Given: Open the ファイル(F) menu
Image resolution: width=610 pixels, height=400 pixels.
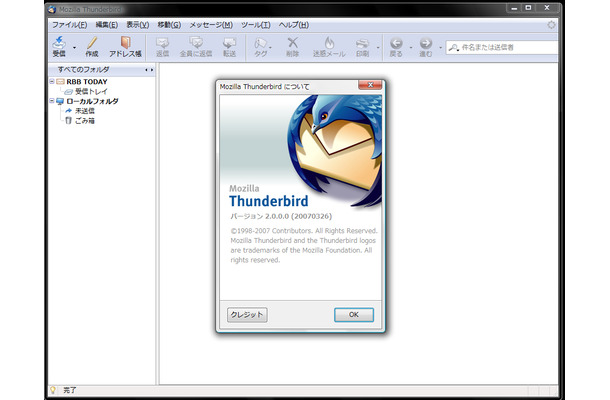Looking at the screenshot, I should pyautogui.click(x=70, y=25).
